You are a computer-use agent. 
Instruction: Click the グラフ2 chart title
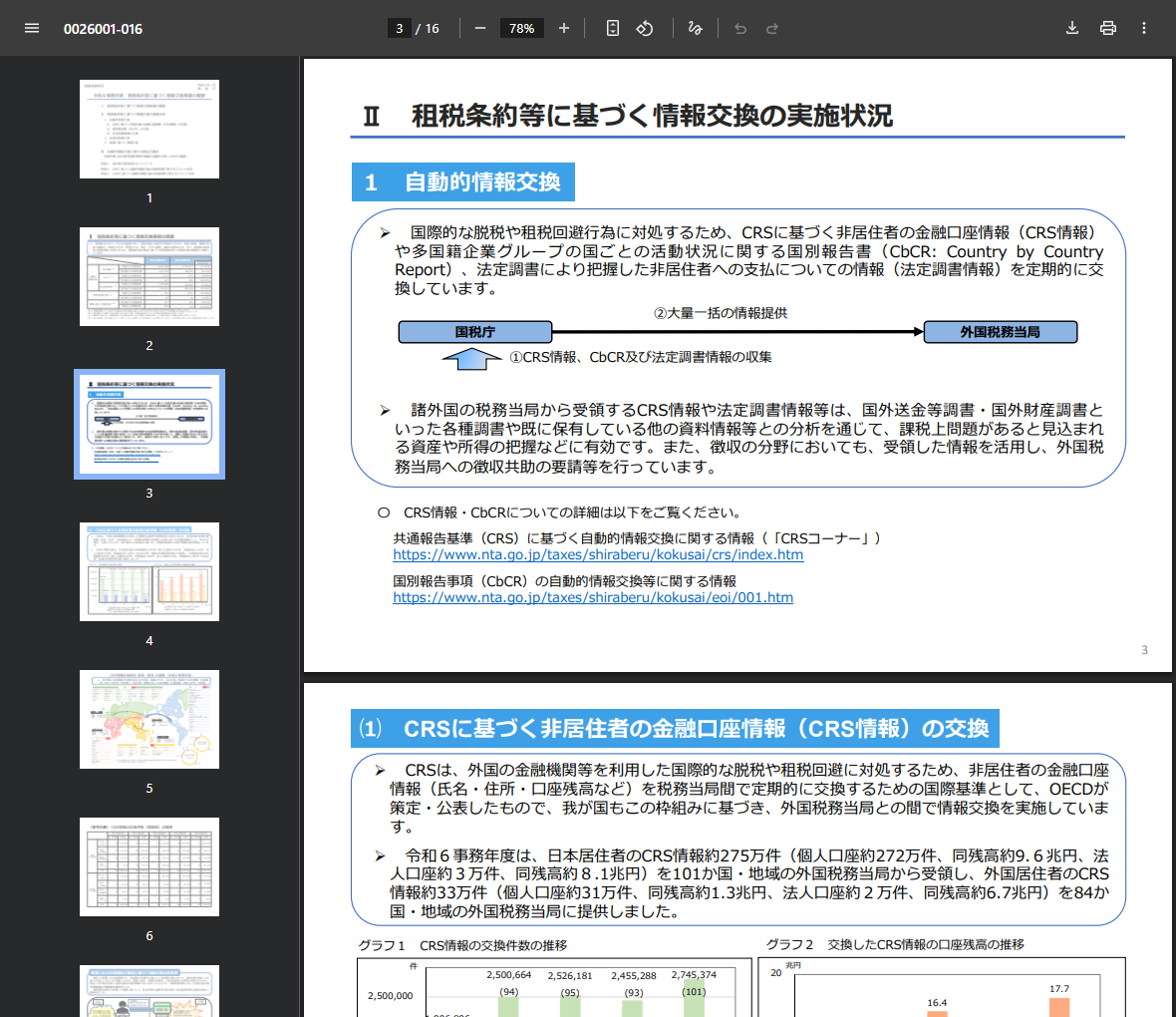tap(895, 945)
